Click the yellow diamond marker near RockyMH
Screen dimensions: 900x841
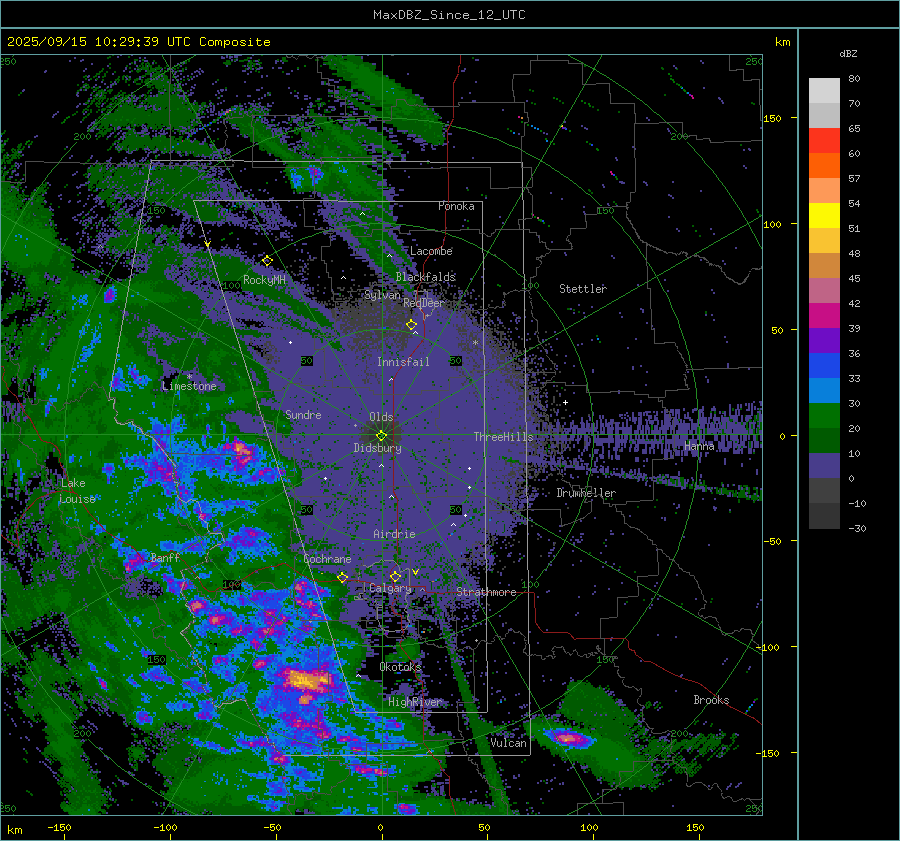[267, 261]
